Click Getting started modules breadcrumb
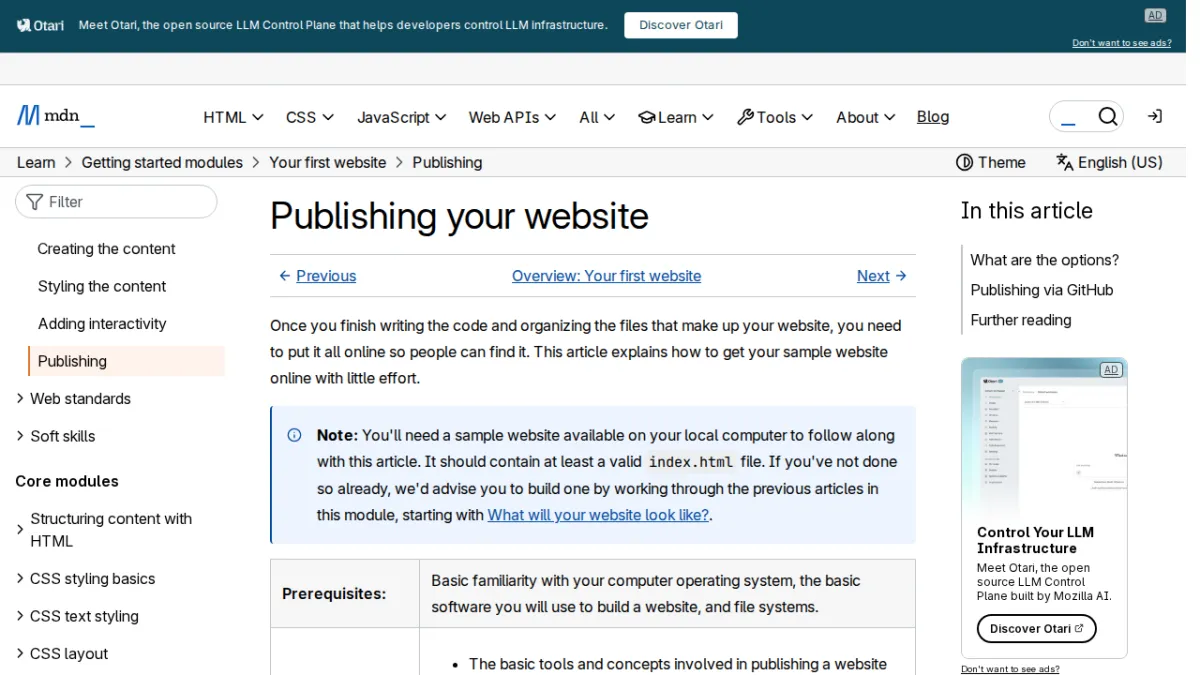 (162, 162)
